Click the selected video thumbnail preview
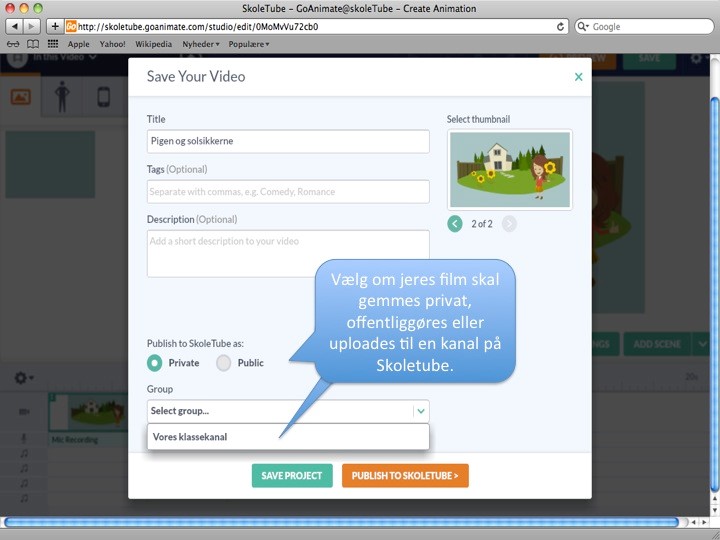The image size is (720, 540). click(510, 169)
